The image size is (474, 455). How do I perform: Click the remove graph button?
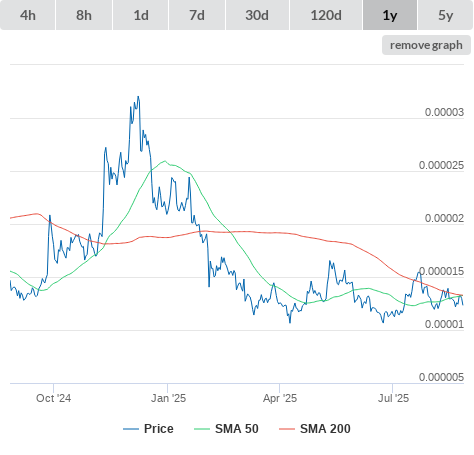coord(426,45)
